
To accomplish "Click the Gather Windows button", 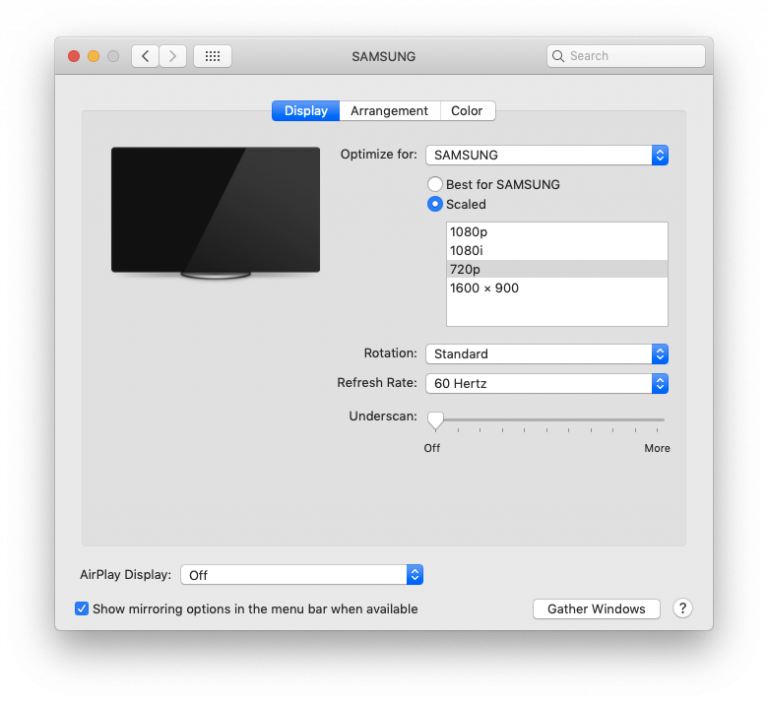I will click(x=596, y=609).
